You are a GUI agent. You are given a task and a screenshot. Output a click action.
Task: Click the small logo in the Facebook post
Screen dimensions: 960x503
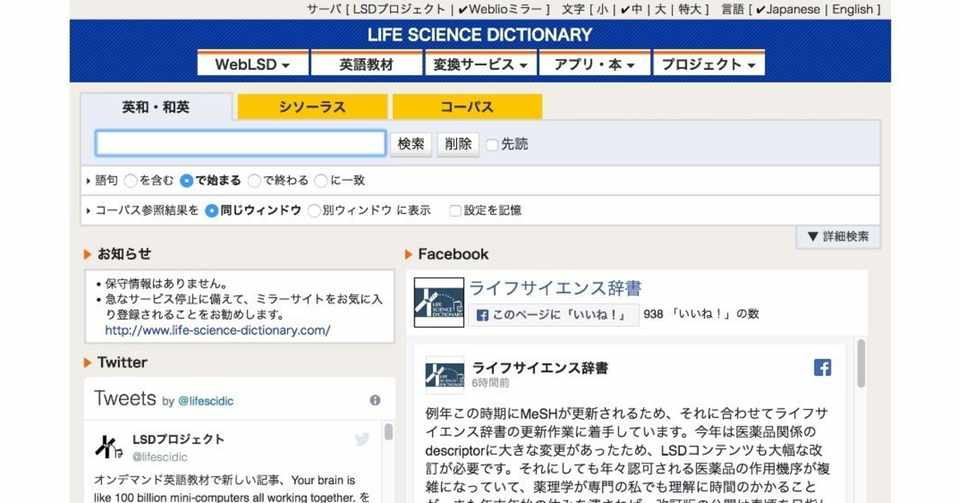444,374
